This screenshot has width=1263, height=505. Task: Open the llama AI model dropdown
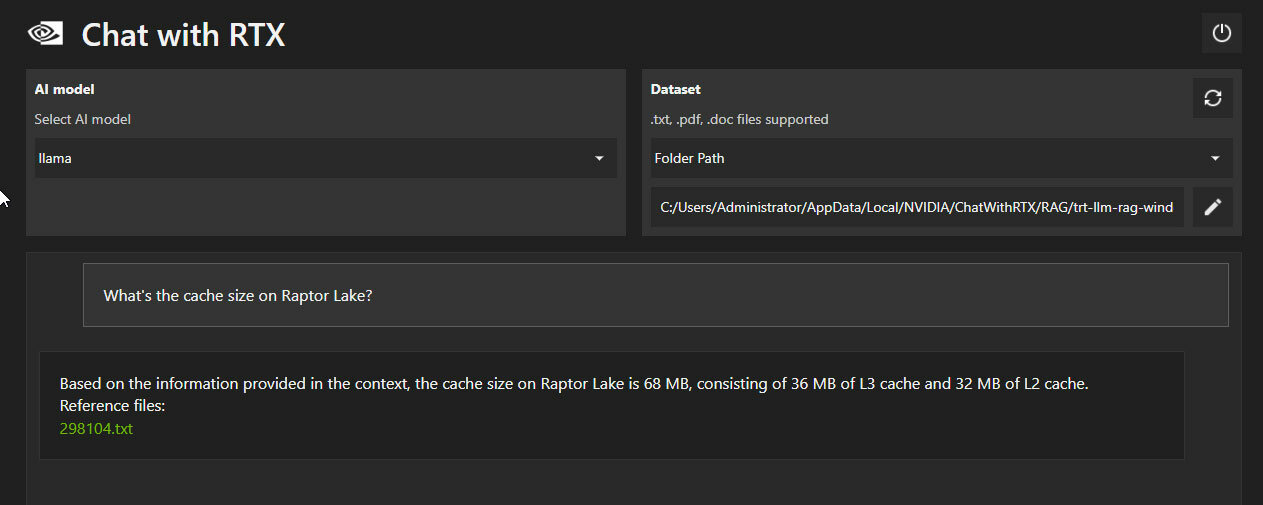[x=326, y=158]
